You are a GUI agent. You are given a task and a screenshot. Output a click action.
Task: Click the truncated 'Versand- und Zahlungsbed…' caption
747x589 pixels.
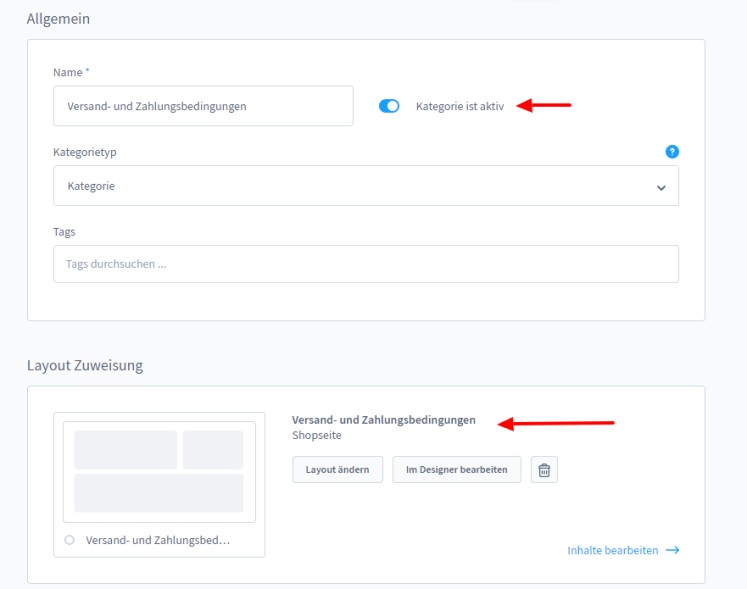(x=158, y=540)
